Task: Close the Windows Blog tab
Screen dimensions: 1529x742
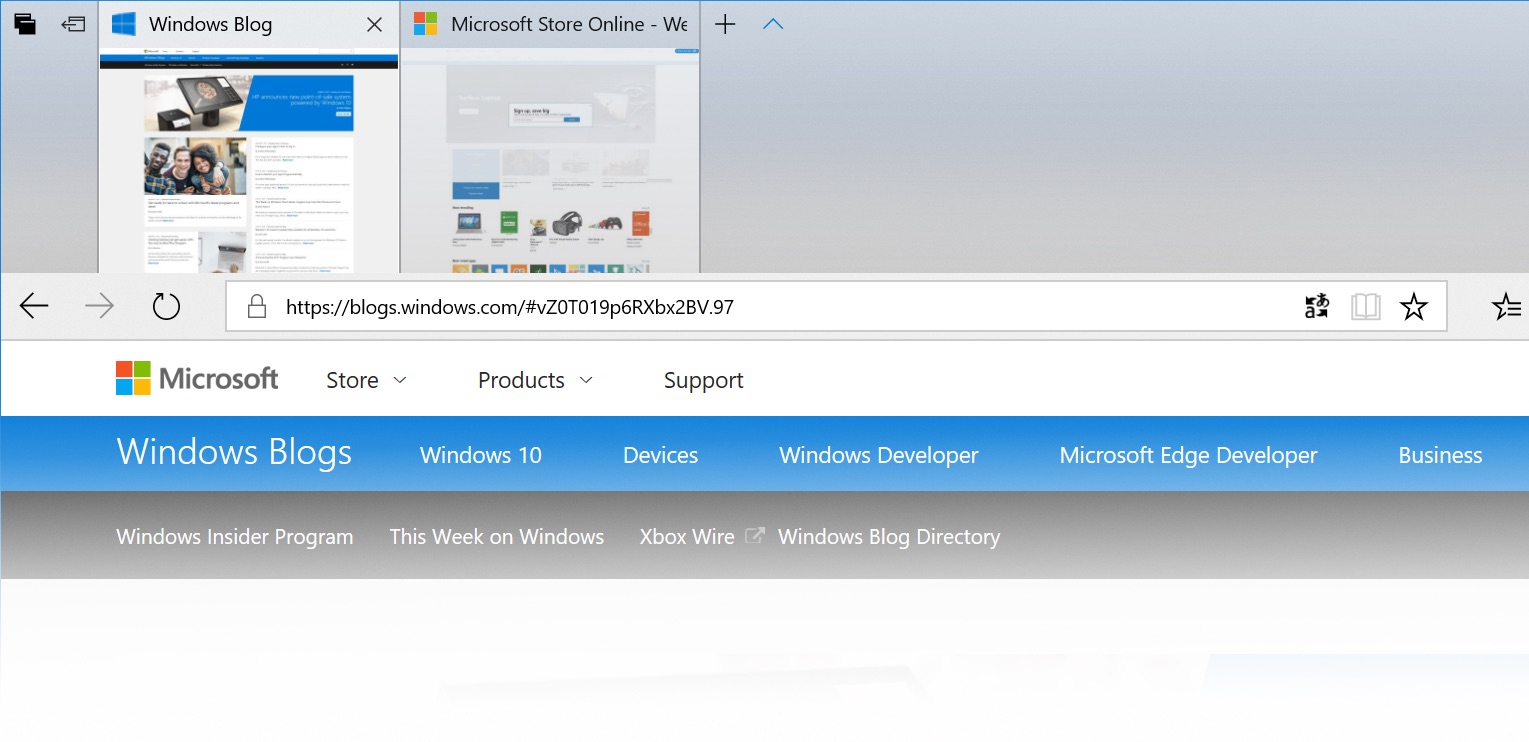Action: click(374, 25)
